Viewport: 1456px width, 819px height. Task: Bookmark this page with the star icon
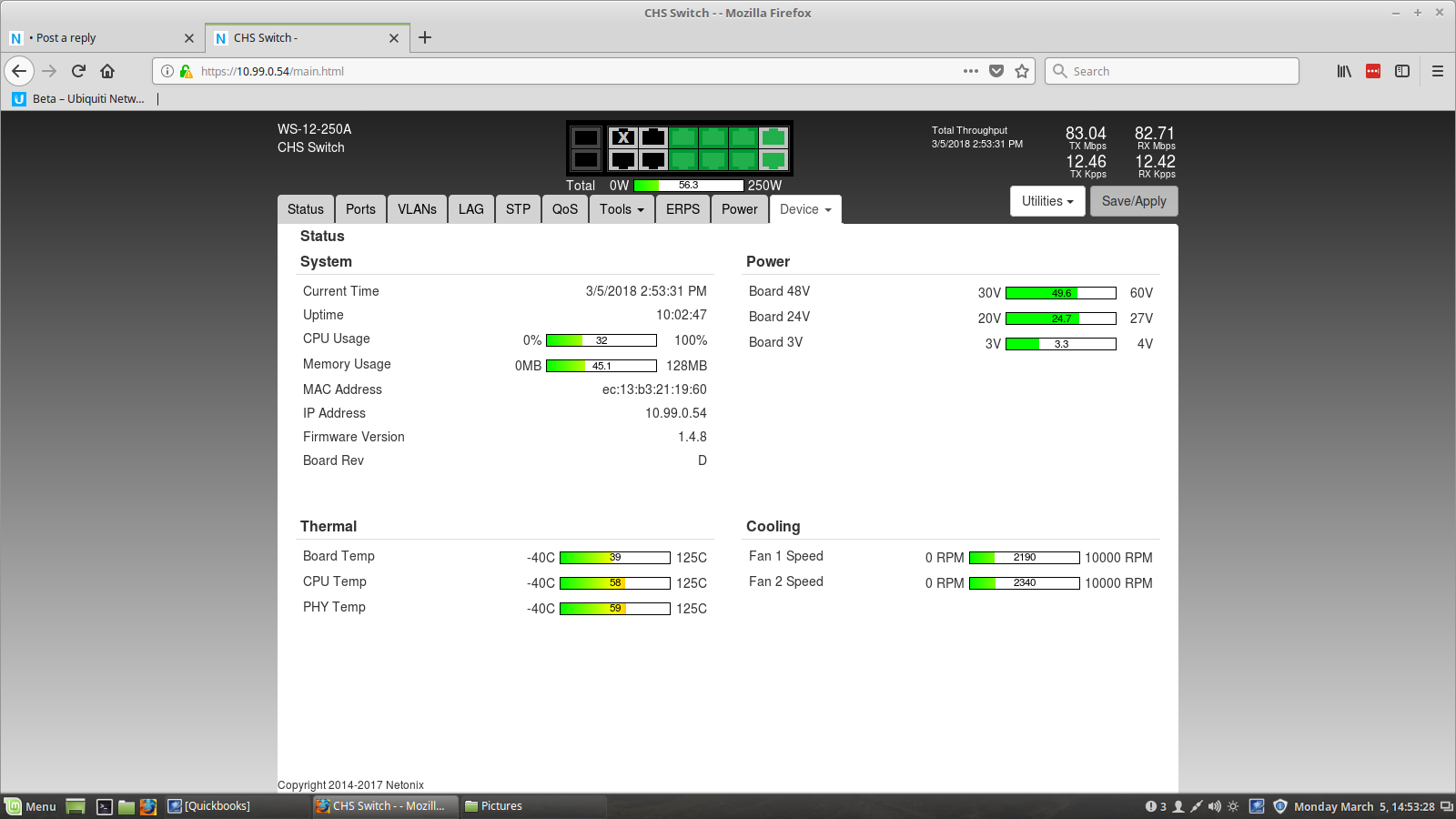[x=1022, y=71]
